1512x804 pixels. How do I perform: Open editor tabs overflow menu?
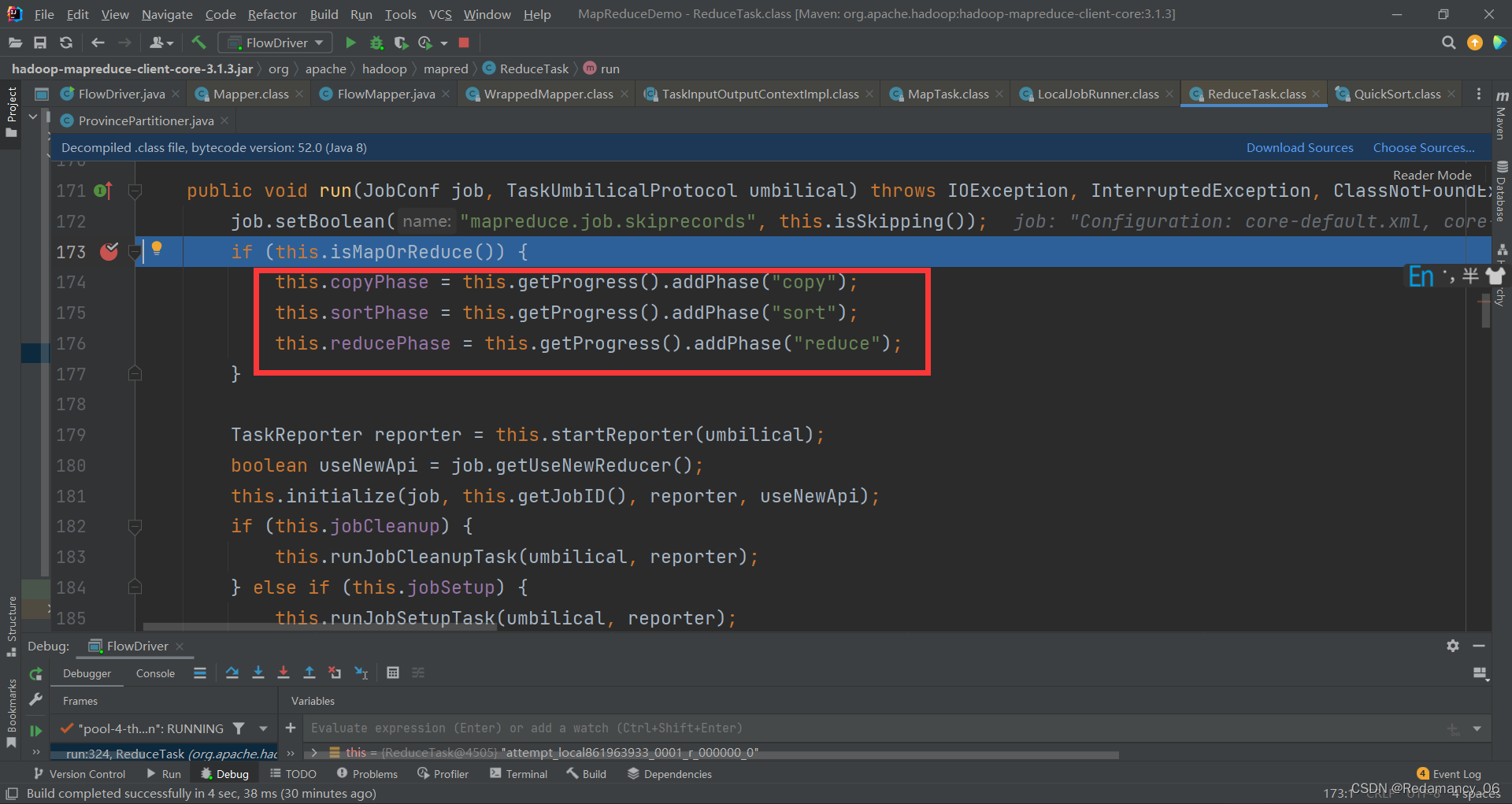[x=1479, y=94]
